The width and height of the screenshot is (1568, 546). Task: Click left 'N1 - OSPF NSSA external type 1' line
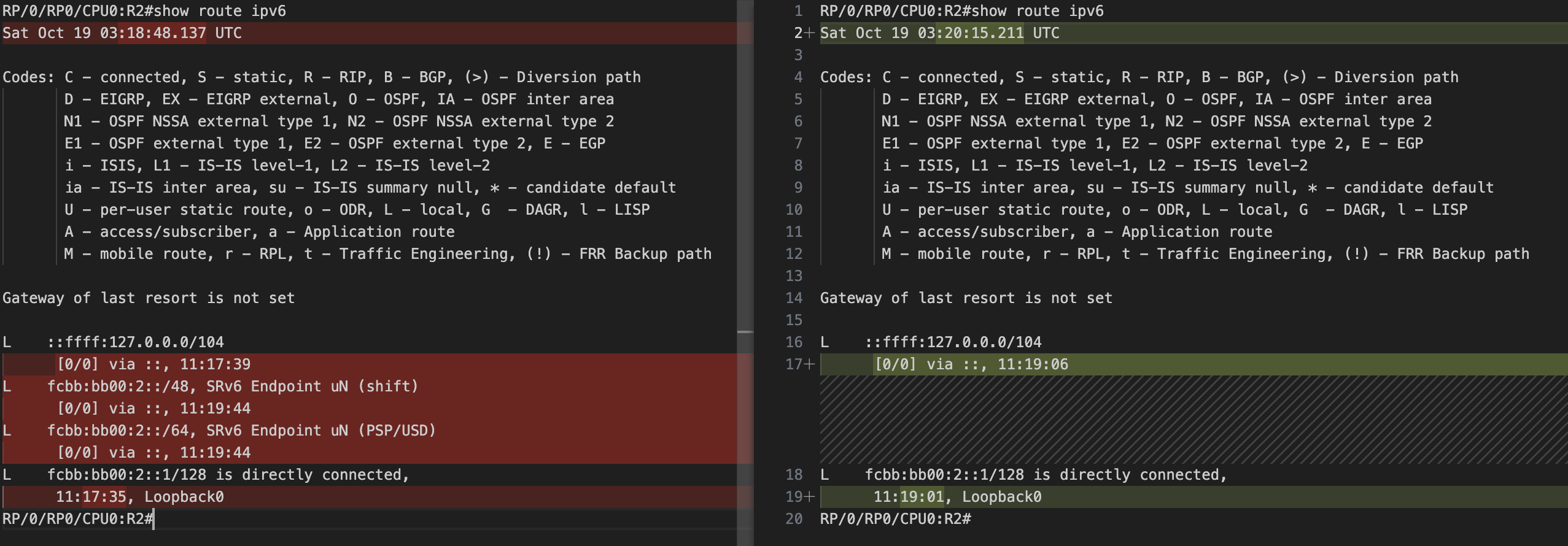pos(339,121)
